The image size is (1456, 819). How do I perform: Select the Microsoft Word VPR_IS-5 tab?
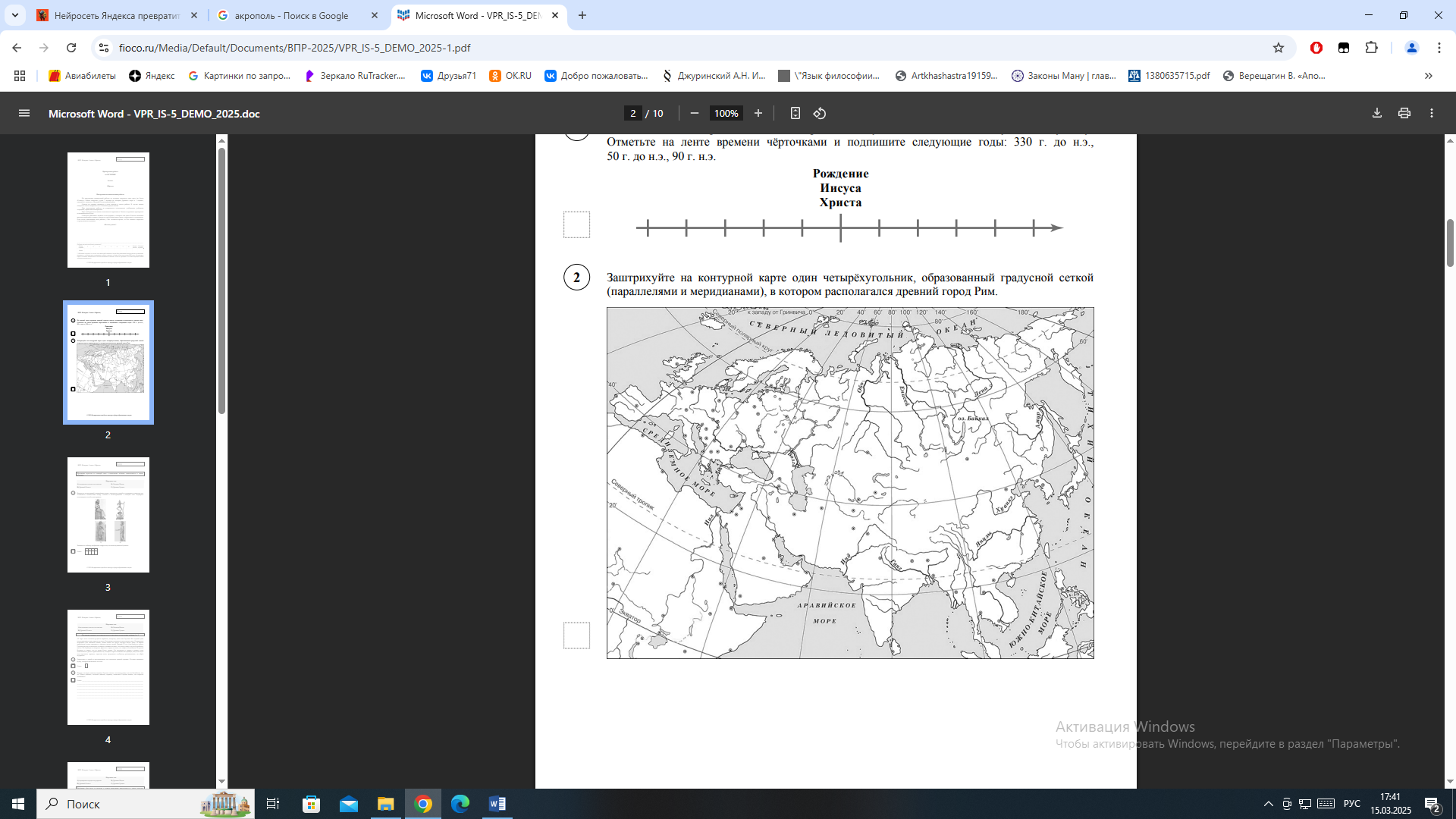(479, 15)
